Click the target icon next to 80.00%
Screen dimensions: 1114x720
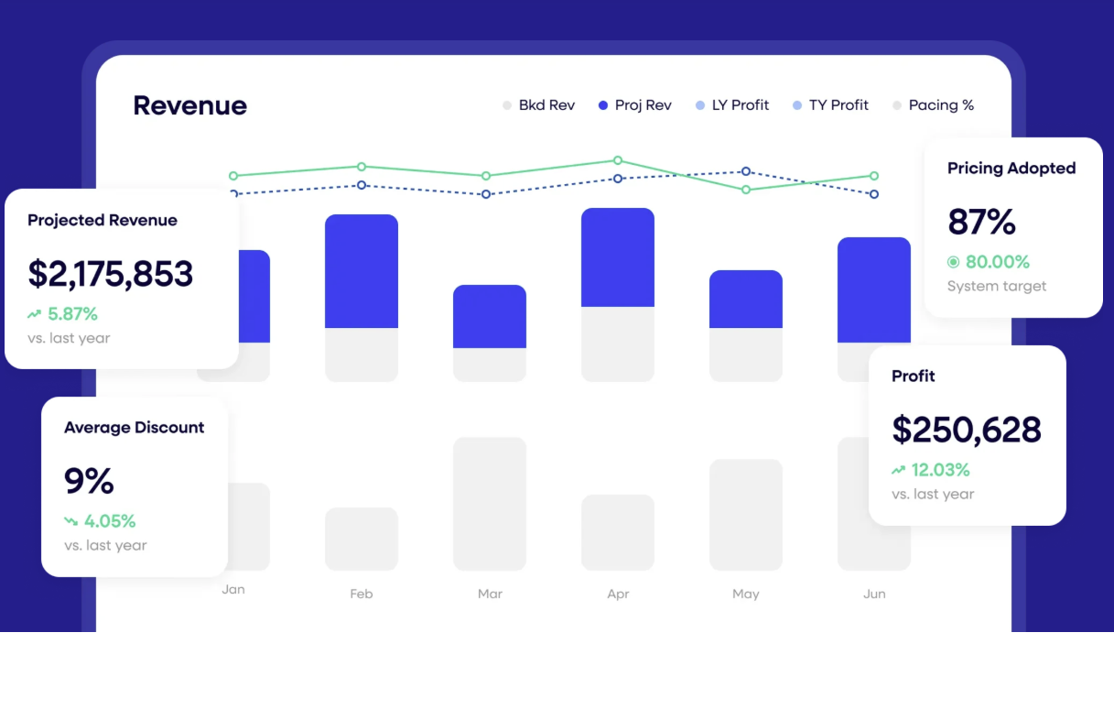(x=955, y=262)
